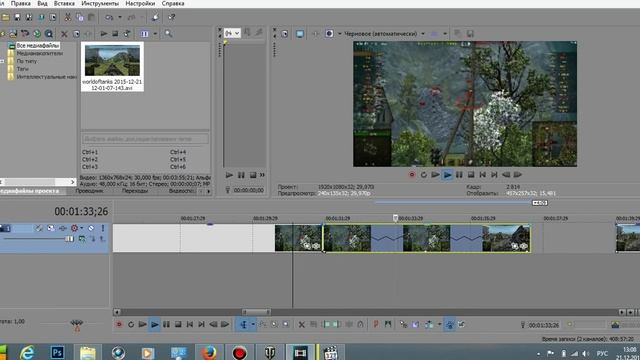640x360 pixels.
Task: Go to End button under preview window
Action: [494, 175]
